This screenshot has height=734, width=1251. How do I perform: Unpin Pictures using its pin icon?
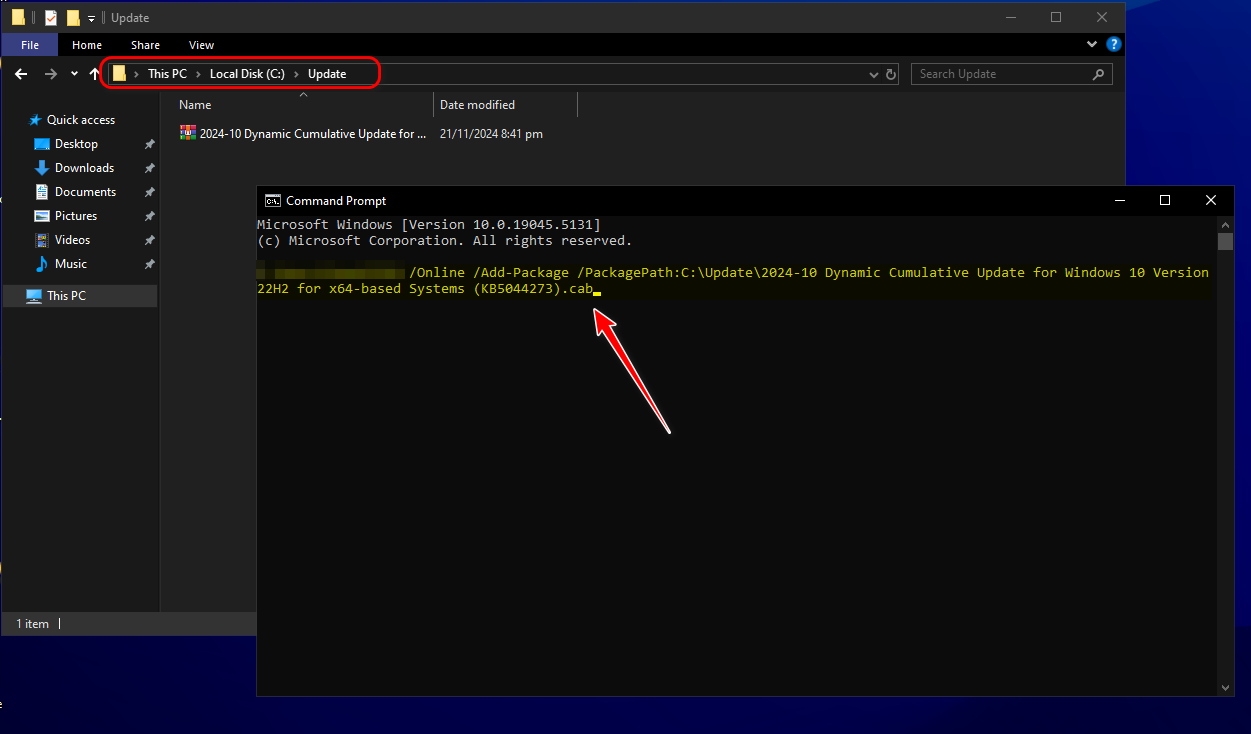pyautogui.click(x=149, y=216)
